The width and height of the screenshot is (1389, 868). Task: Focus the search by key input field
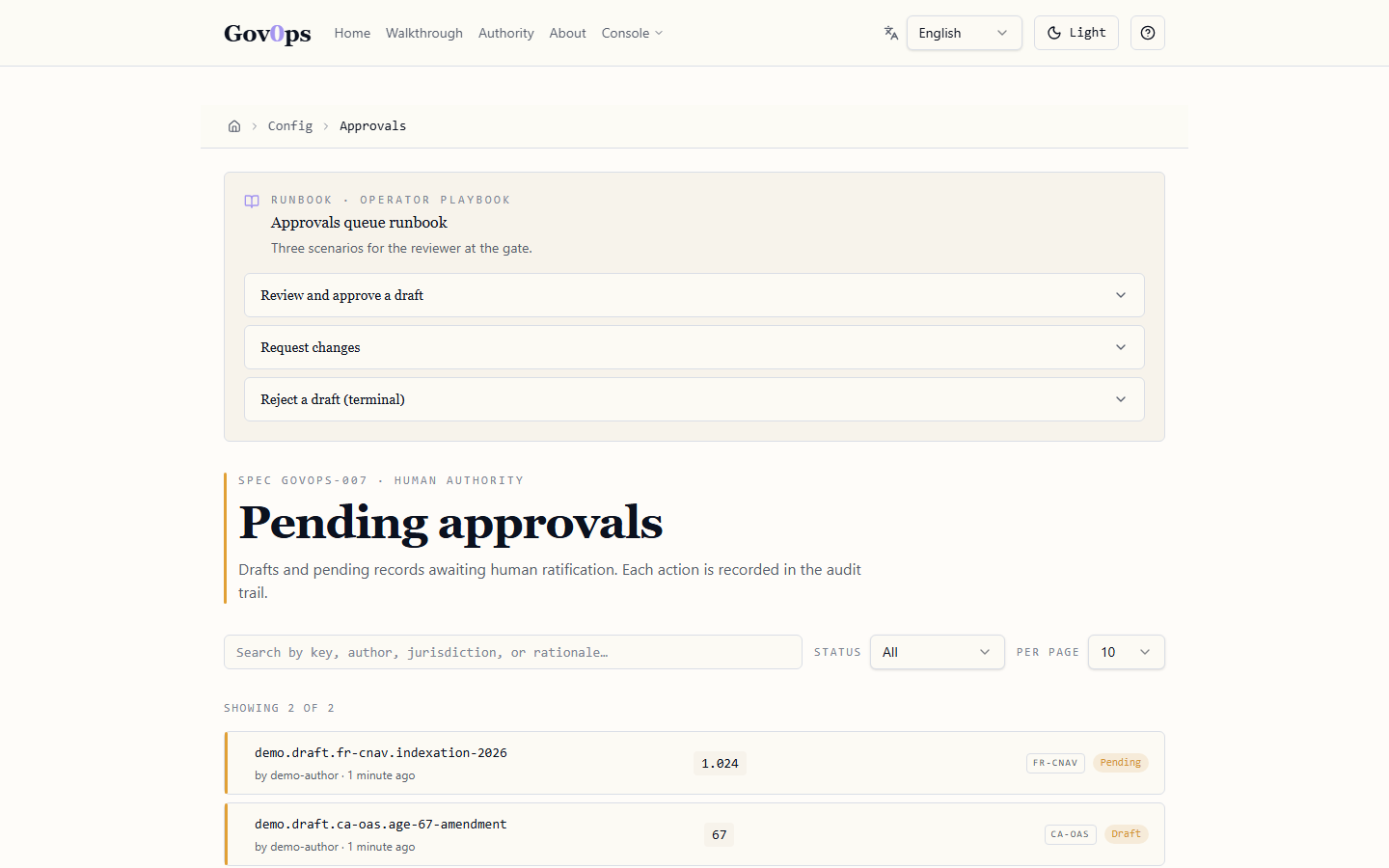point(513,652)
